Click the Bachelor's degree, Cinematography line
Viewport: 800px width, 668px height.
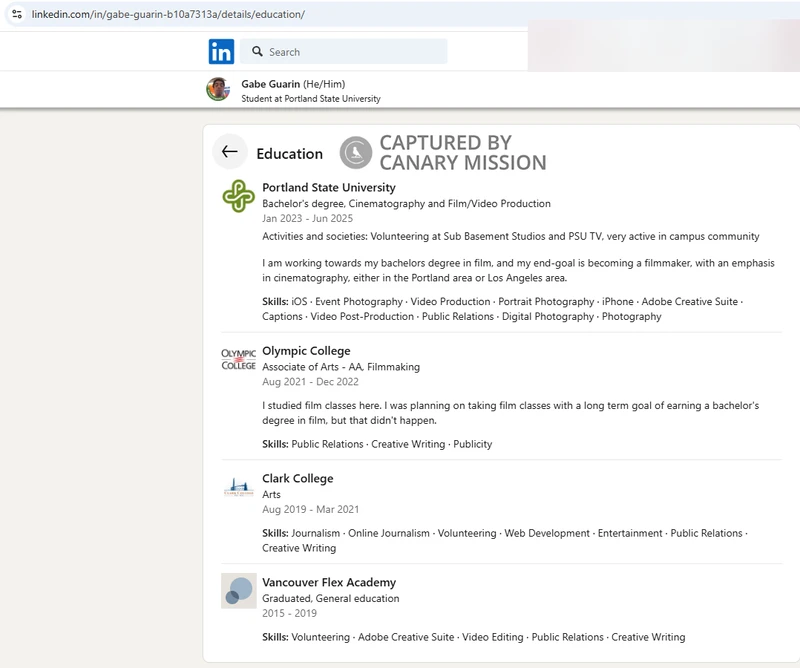click(406, 204)
